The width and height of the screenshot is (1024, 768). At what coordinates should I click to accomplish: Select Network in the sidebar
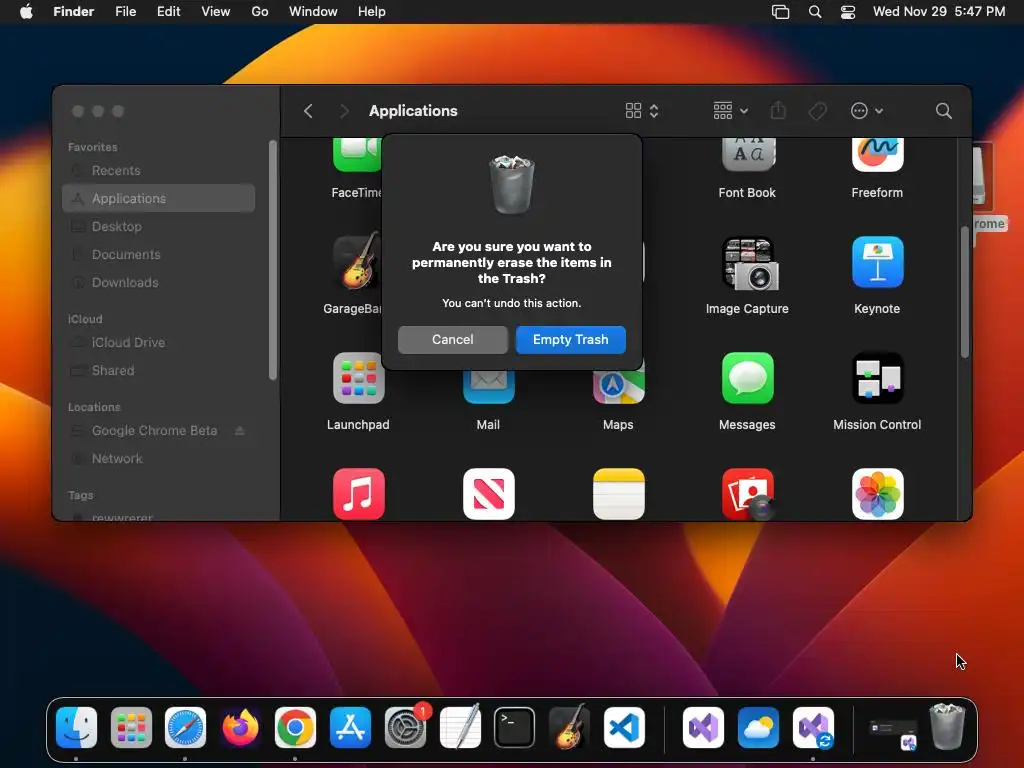click(159, 458)
